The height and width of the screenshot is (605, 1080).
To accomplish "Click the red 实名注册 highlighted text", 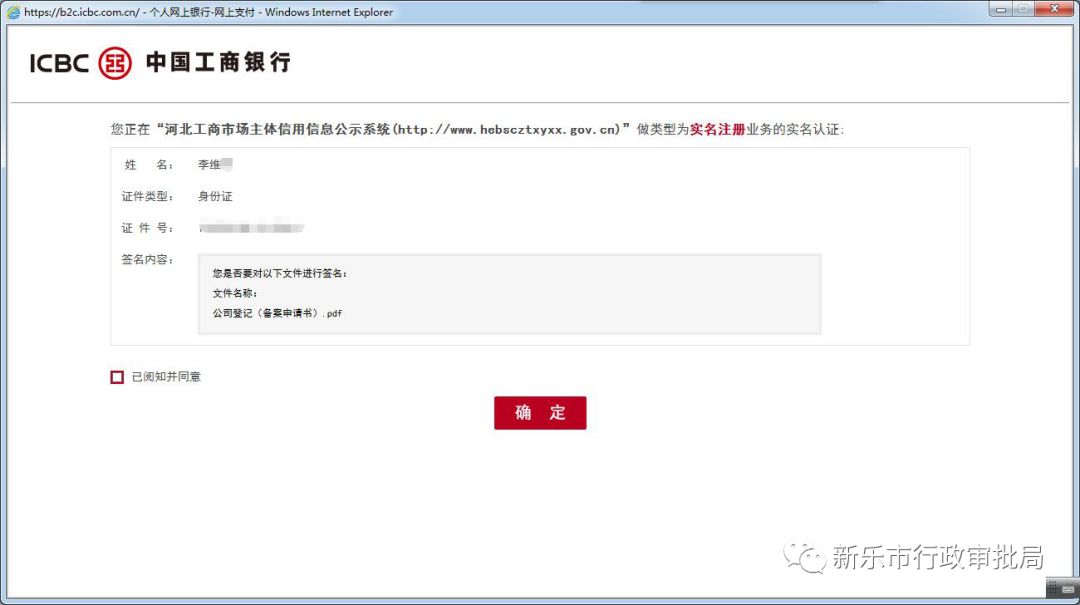I will pos(720,129).
